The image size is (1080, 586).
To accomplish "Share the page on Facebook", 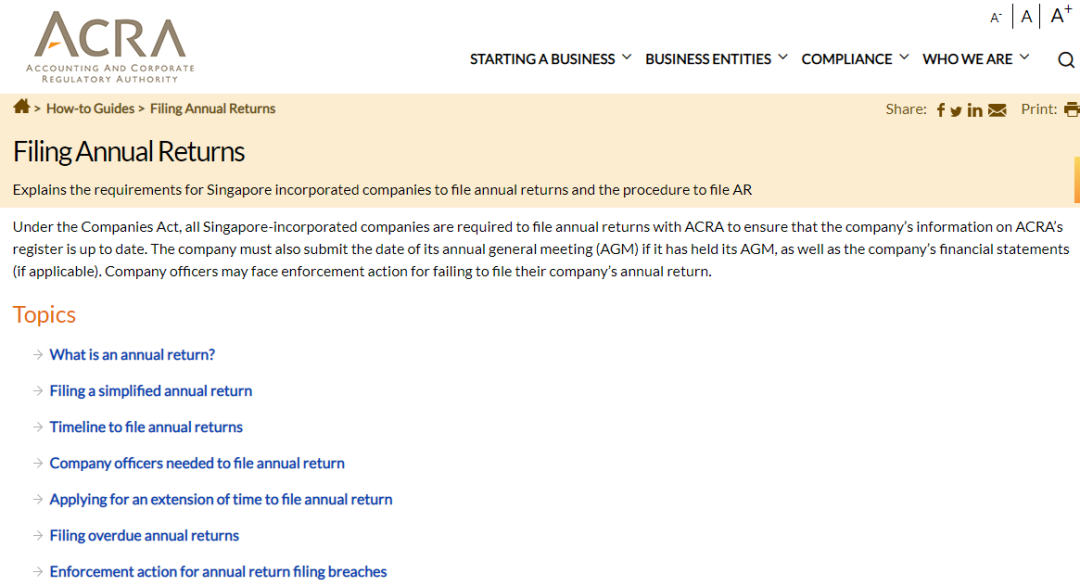I will click(x=941, y=110).
